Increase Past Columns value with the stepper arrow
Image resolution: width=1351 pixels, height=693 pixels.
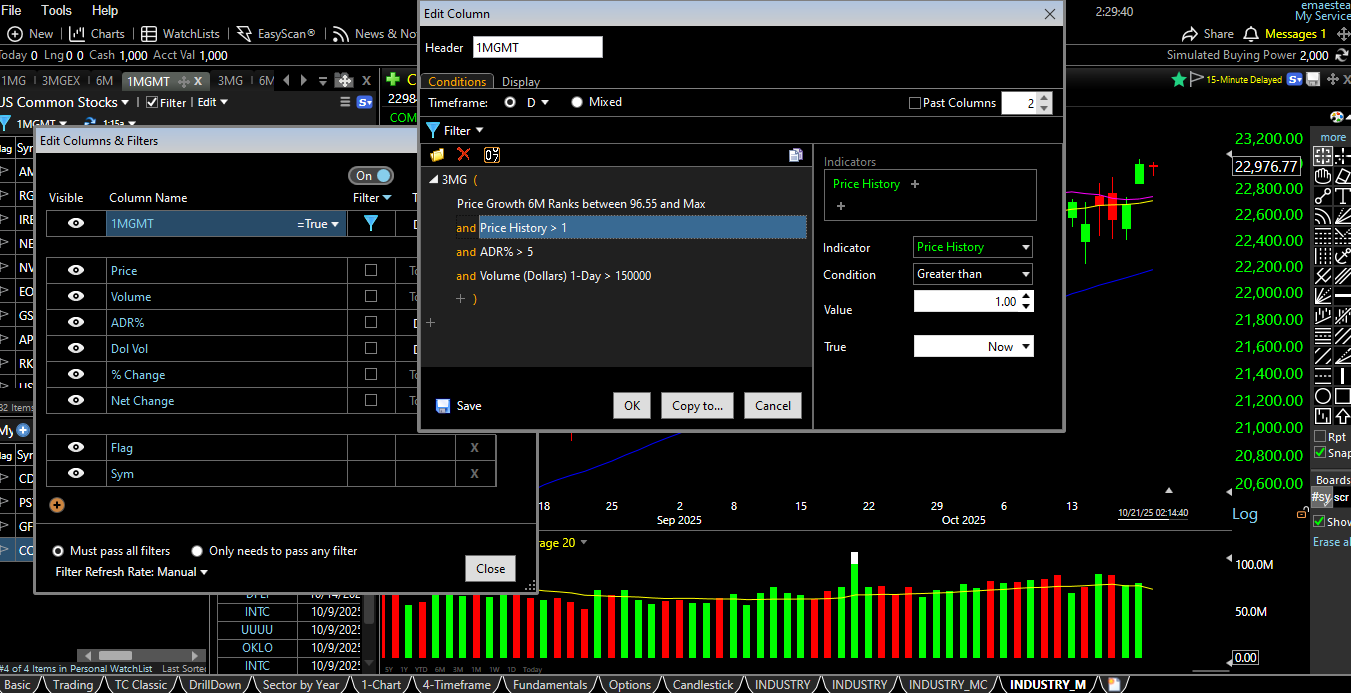click(x=1046, y=98)
